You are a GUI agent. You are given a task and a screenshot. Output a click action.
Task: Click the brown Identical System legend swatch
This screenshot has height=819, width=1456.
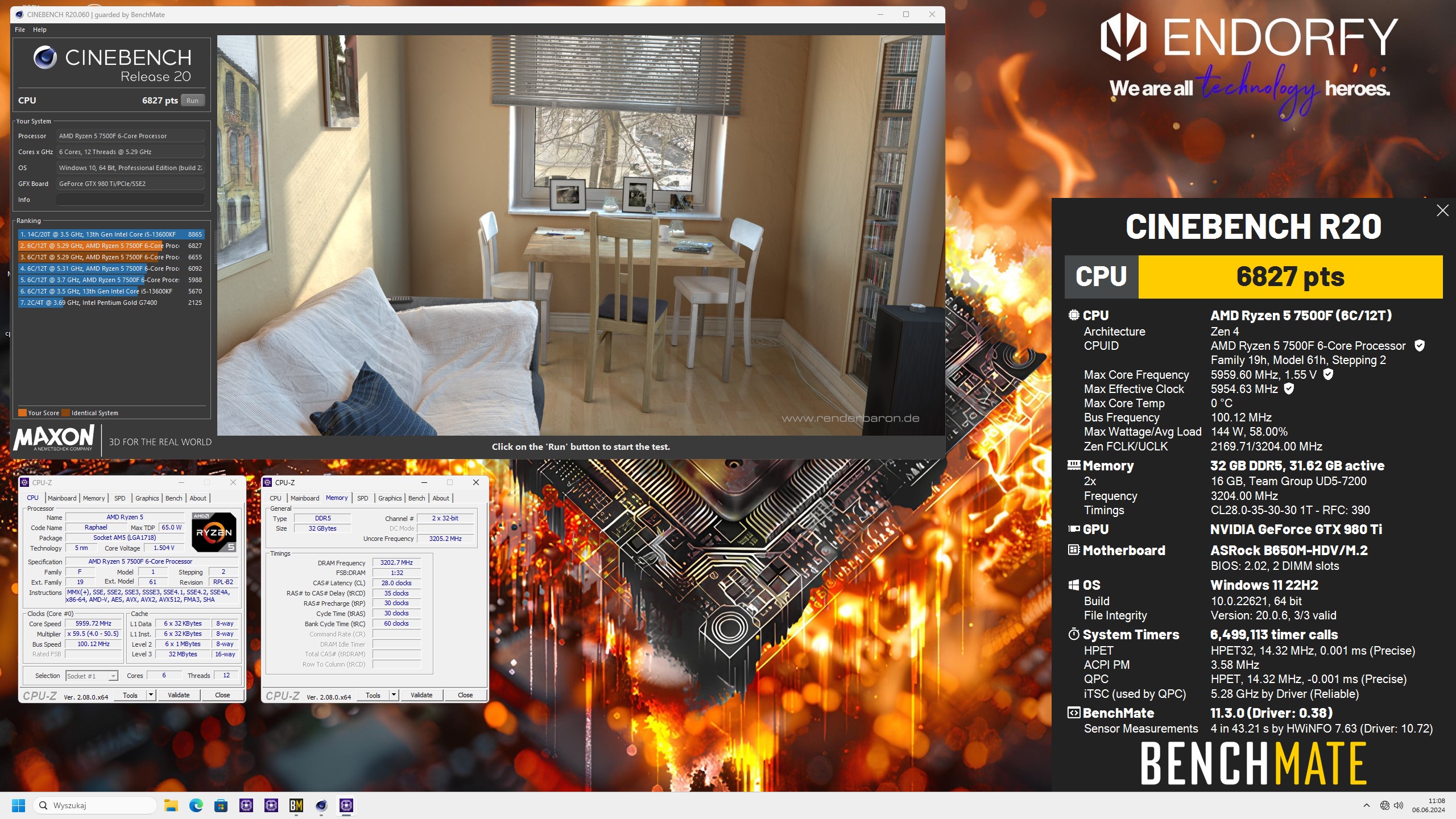pos(66,413)
